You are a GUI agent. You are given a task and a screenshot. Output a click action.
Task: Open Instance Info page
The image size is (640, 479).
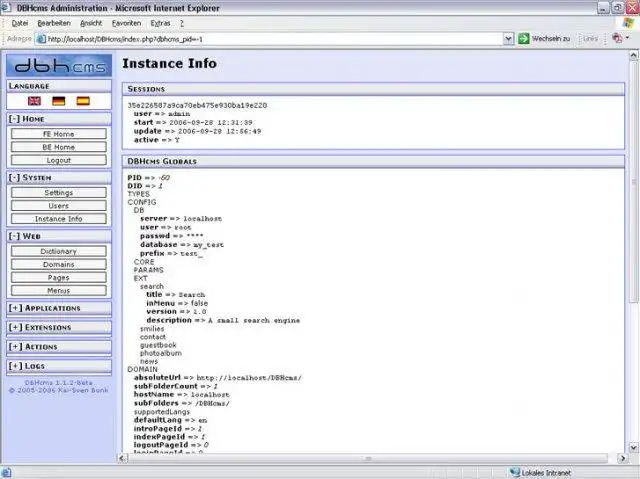pos(59,219)
